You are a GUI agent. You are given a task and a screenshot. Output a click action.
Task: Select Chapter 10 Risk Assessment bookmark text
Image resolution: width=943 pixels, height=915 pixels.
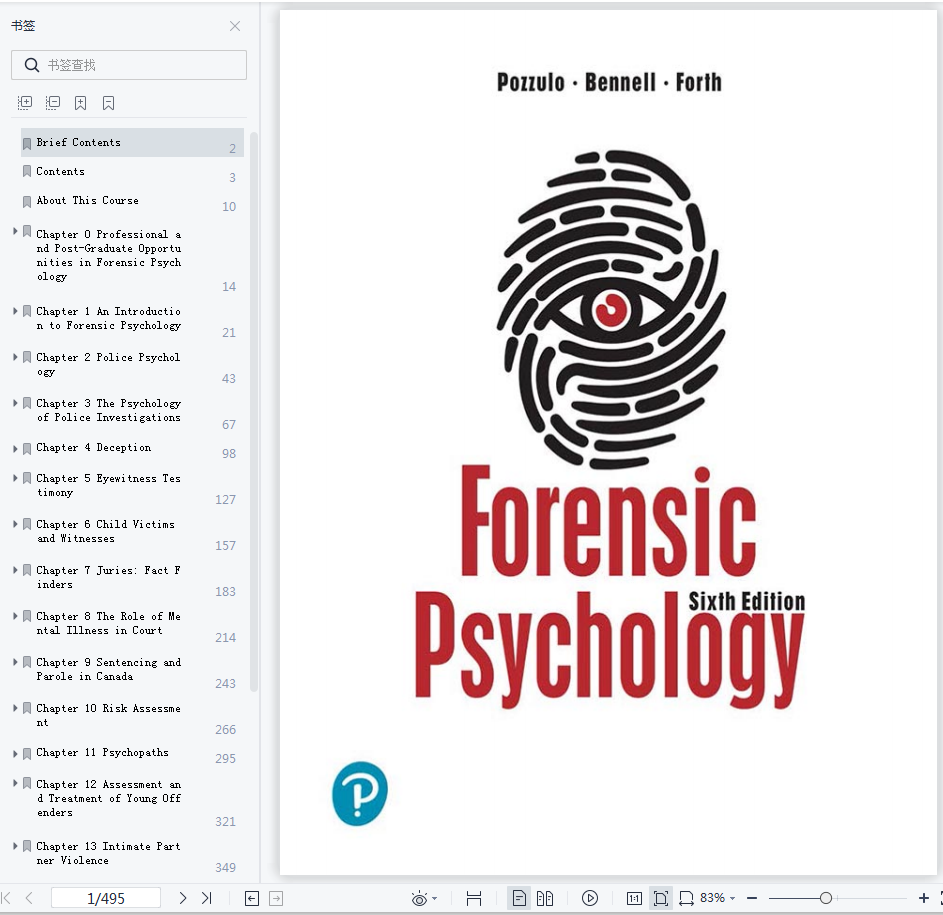(x=108, y=715)
